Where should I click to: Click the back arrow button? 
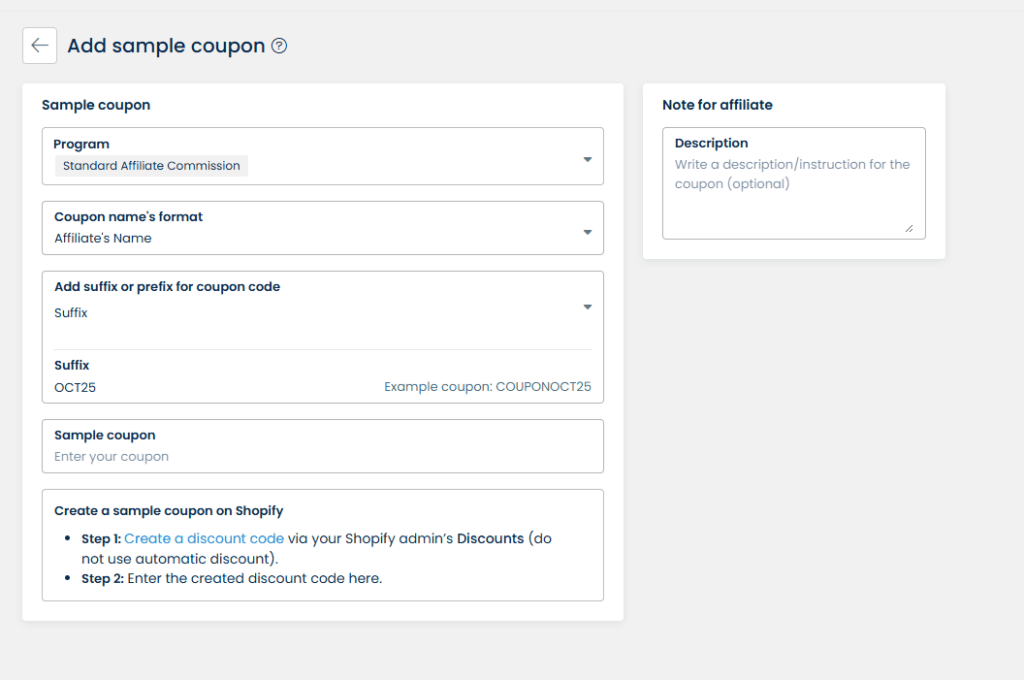[x=40, y=46]
